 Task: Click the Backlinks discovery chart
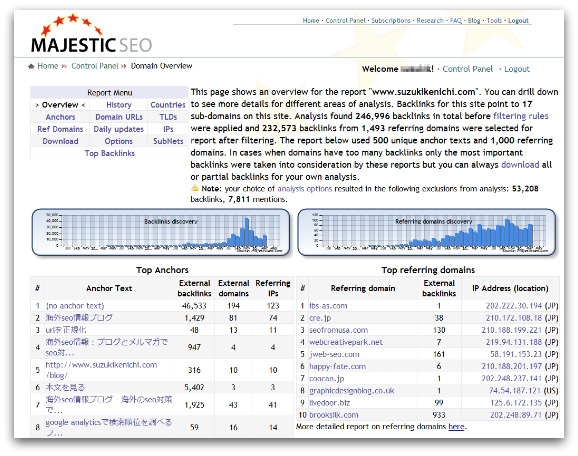point(161,232)
